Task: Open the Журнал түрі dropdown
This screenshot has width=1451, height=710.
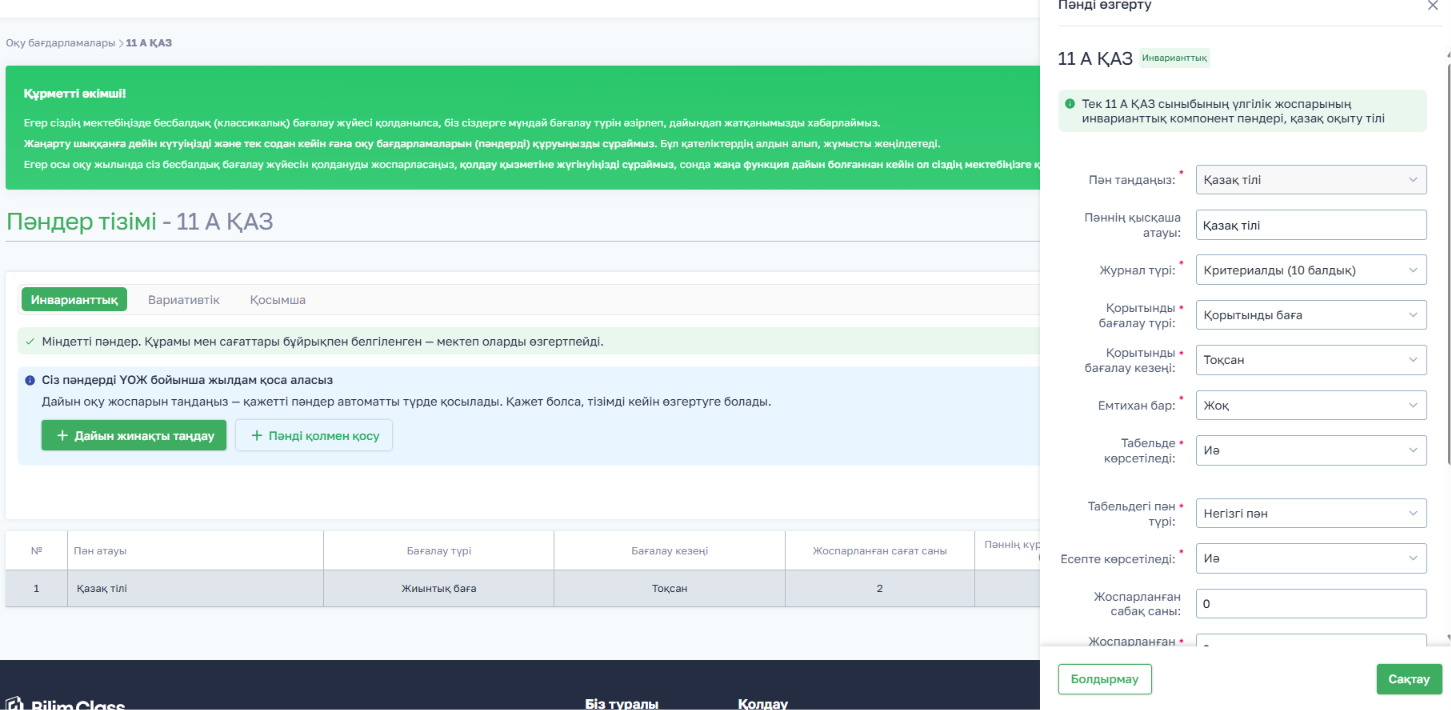Action: 1311,270
